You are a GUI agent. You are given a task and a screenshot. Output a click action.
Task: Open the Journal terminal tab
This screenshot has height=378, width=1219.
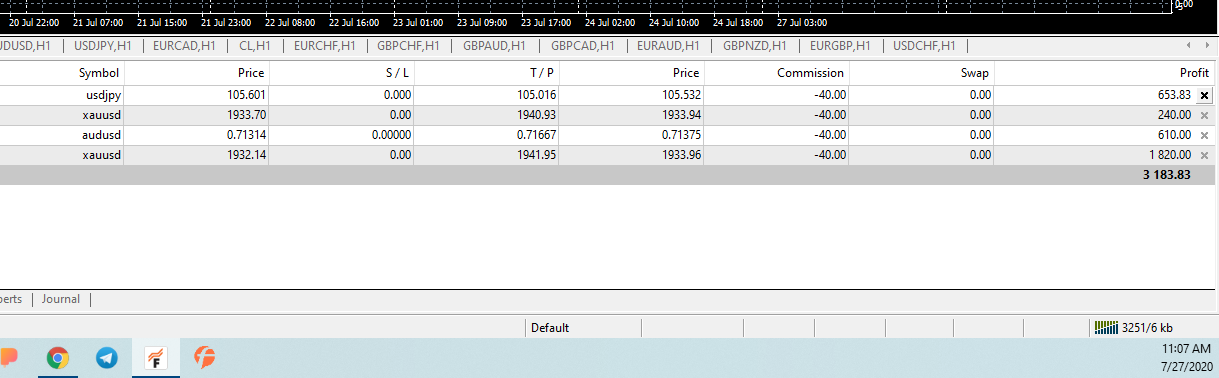(x=61, y=299)
